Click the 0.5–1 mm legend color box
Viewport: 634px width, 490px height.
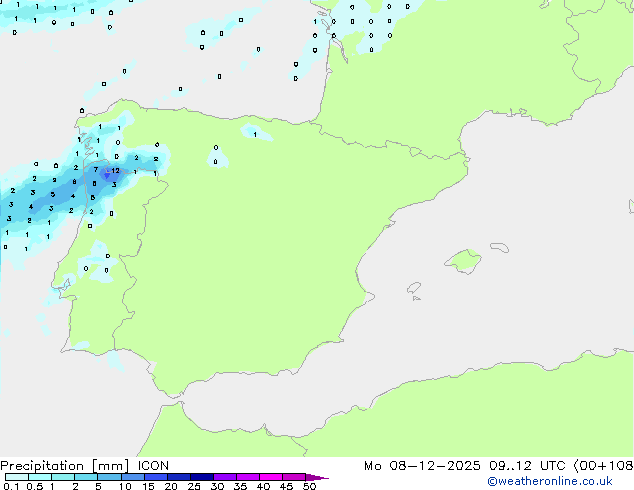point(40,477)
